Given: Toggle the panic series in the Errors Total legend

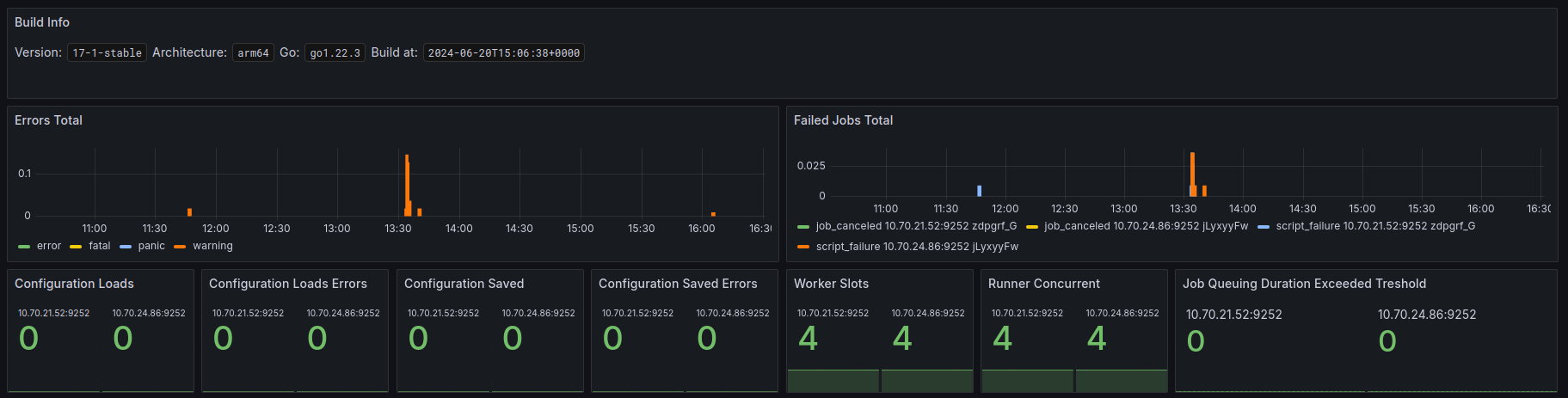Looking at the screenshot, I should 151,246.
